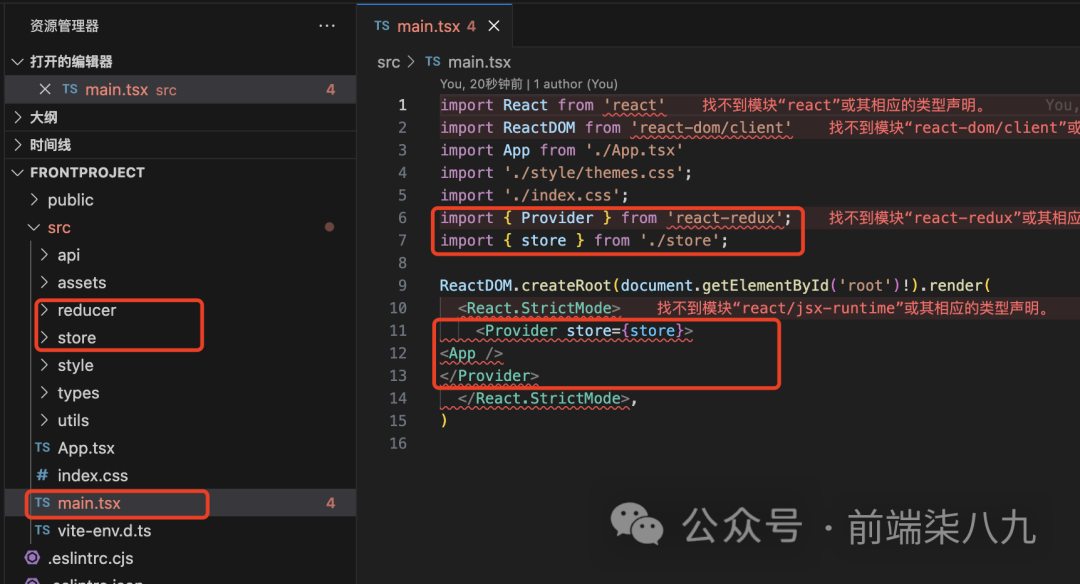Screen dimensions: 1080x584
Task: Click src in the breadcrumb
Action: (388, 62)
